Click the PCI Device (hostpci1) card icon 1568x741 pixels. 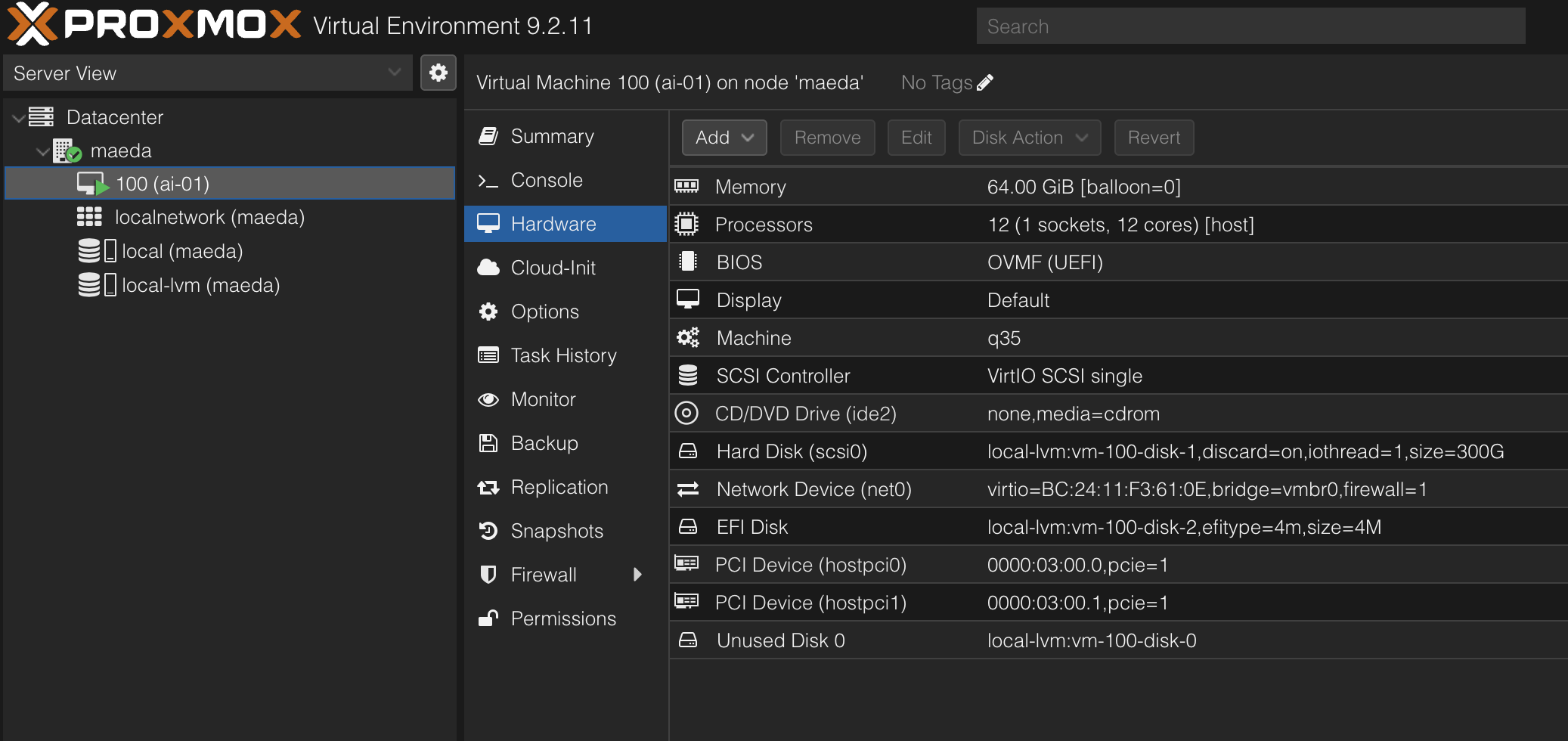[x=686, y=601]
